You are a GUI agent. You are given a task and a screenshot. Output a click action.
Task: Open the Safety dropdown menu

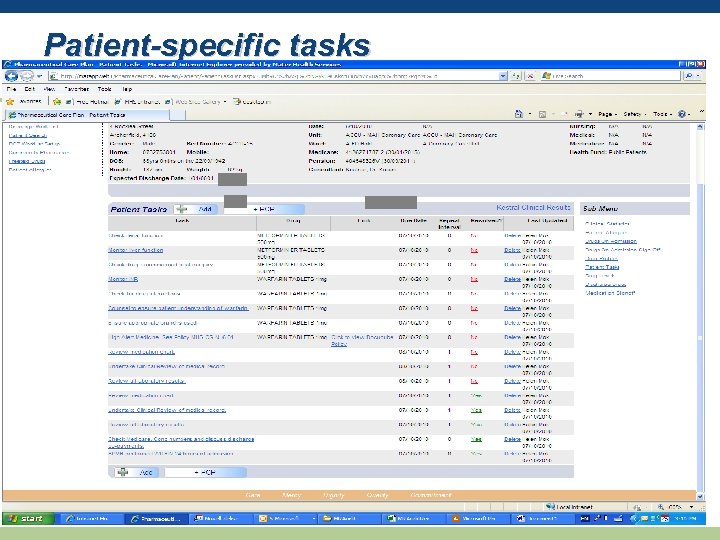tap(635, 114)
